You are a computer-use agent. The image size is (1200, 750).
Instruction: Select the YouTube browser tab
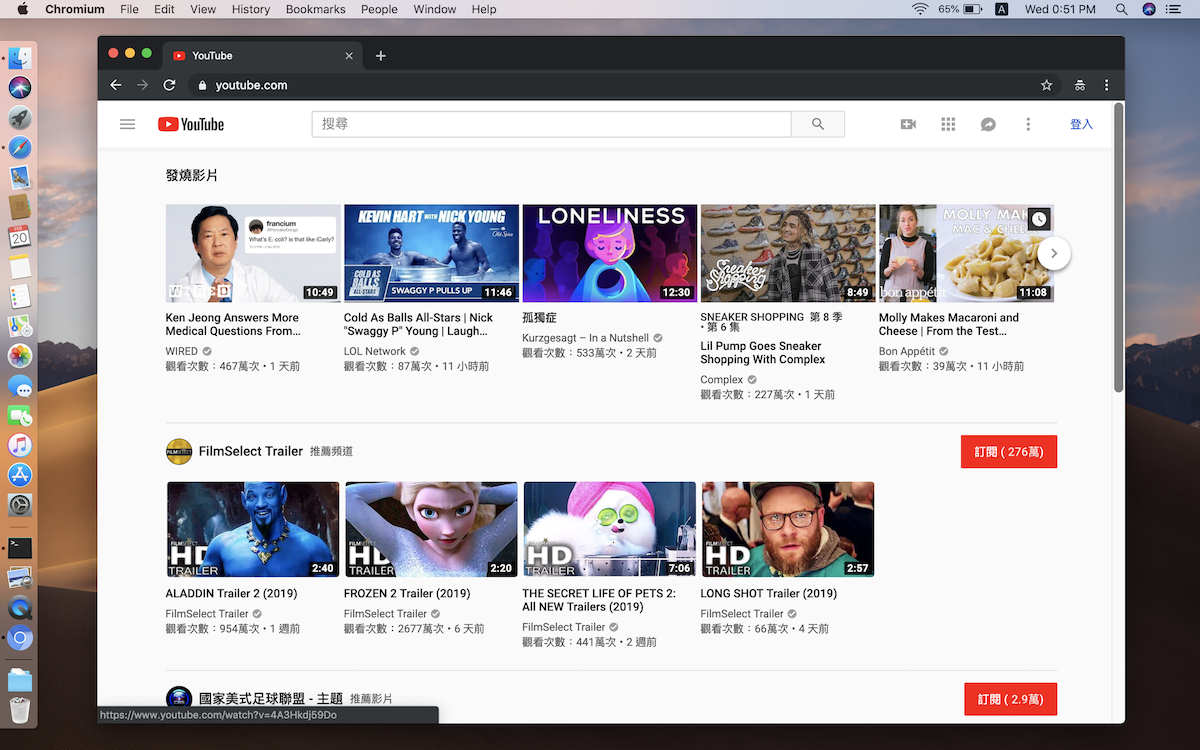point(261,56)
